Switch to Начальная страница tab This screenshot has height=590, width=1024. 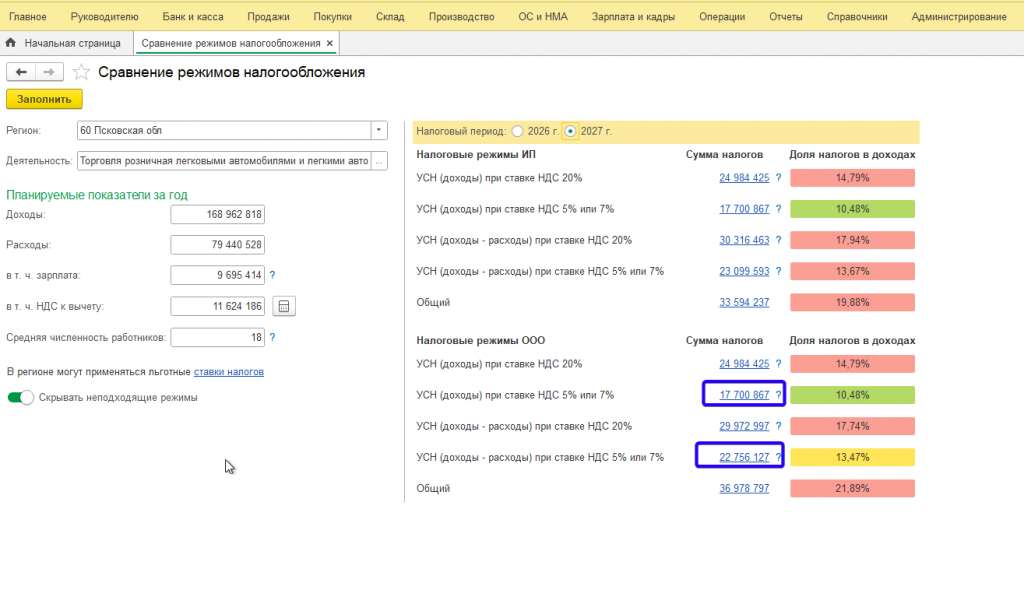click(72, 43)
